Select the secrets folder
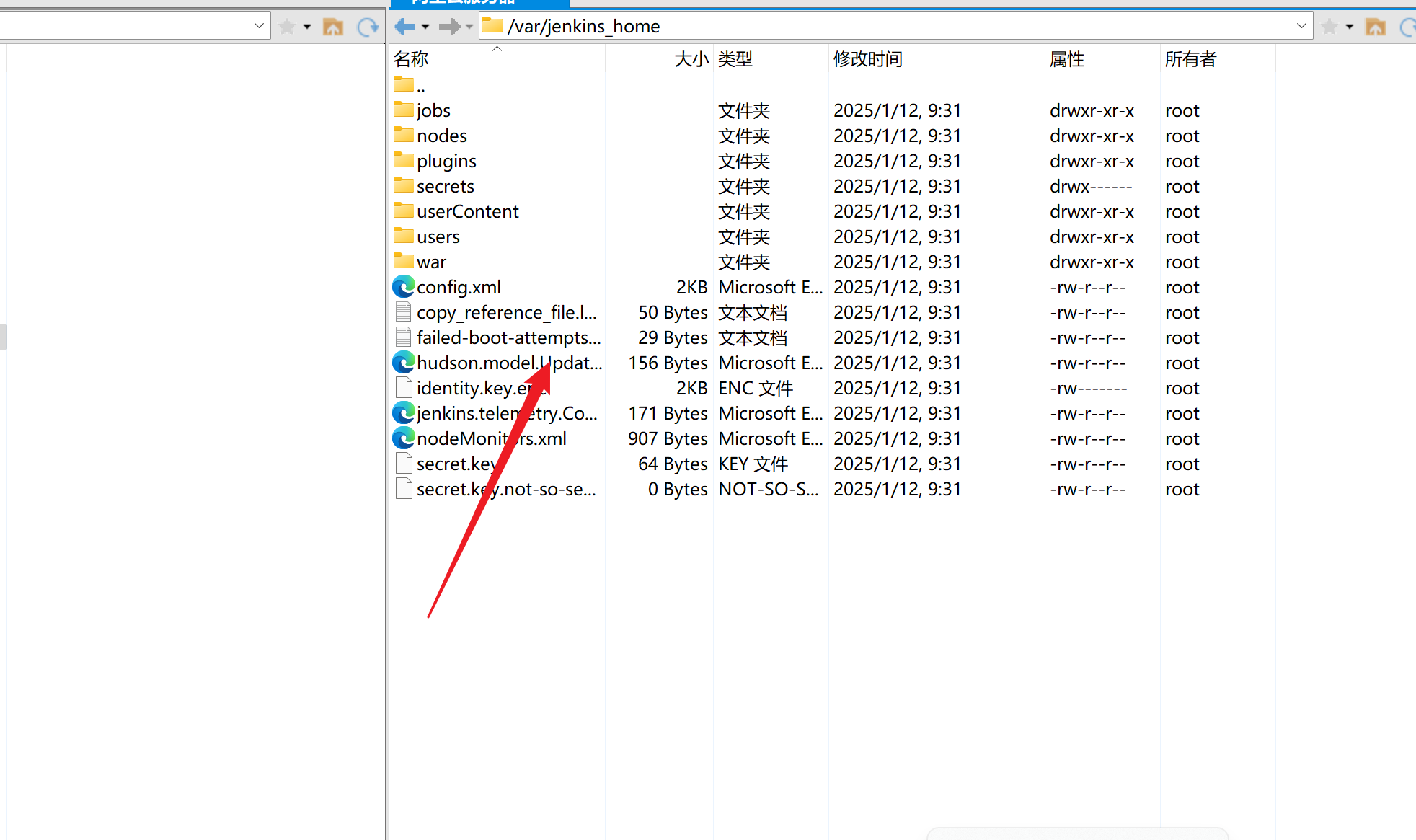 click(x=434, y=186)
